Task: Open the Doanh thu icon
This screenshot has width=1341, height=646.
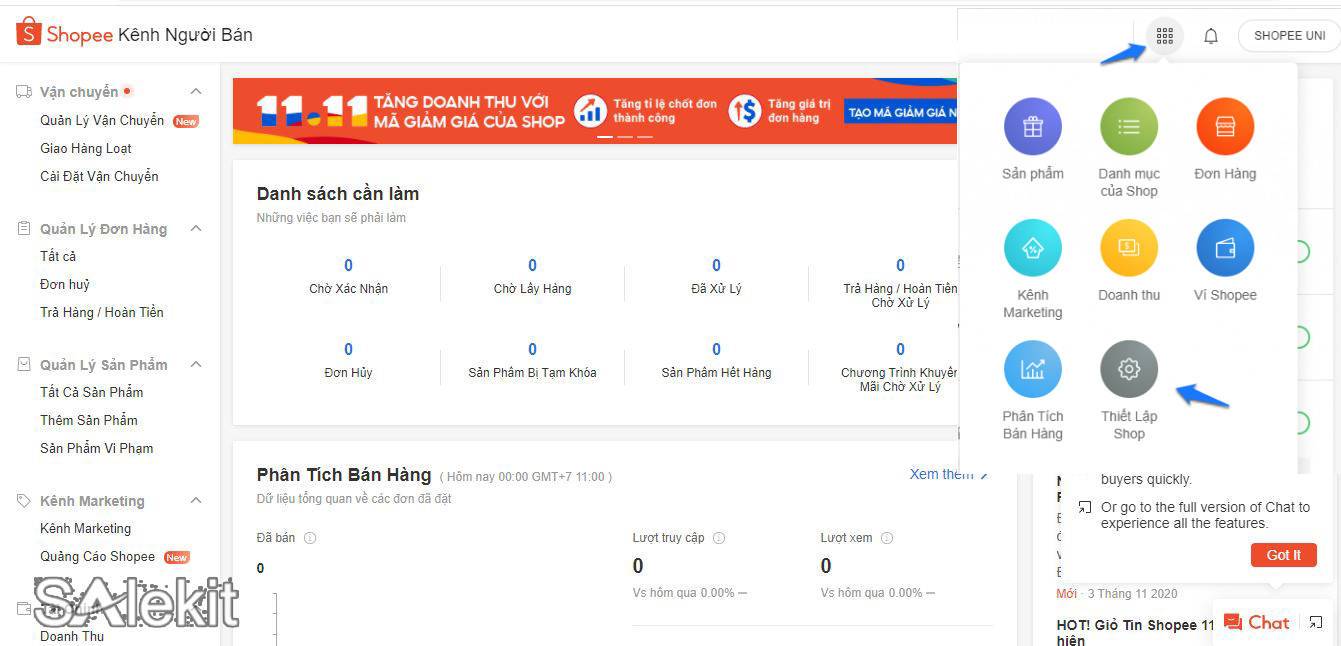Action: click(1128, 247)
